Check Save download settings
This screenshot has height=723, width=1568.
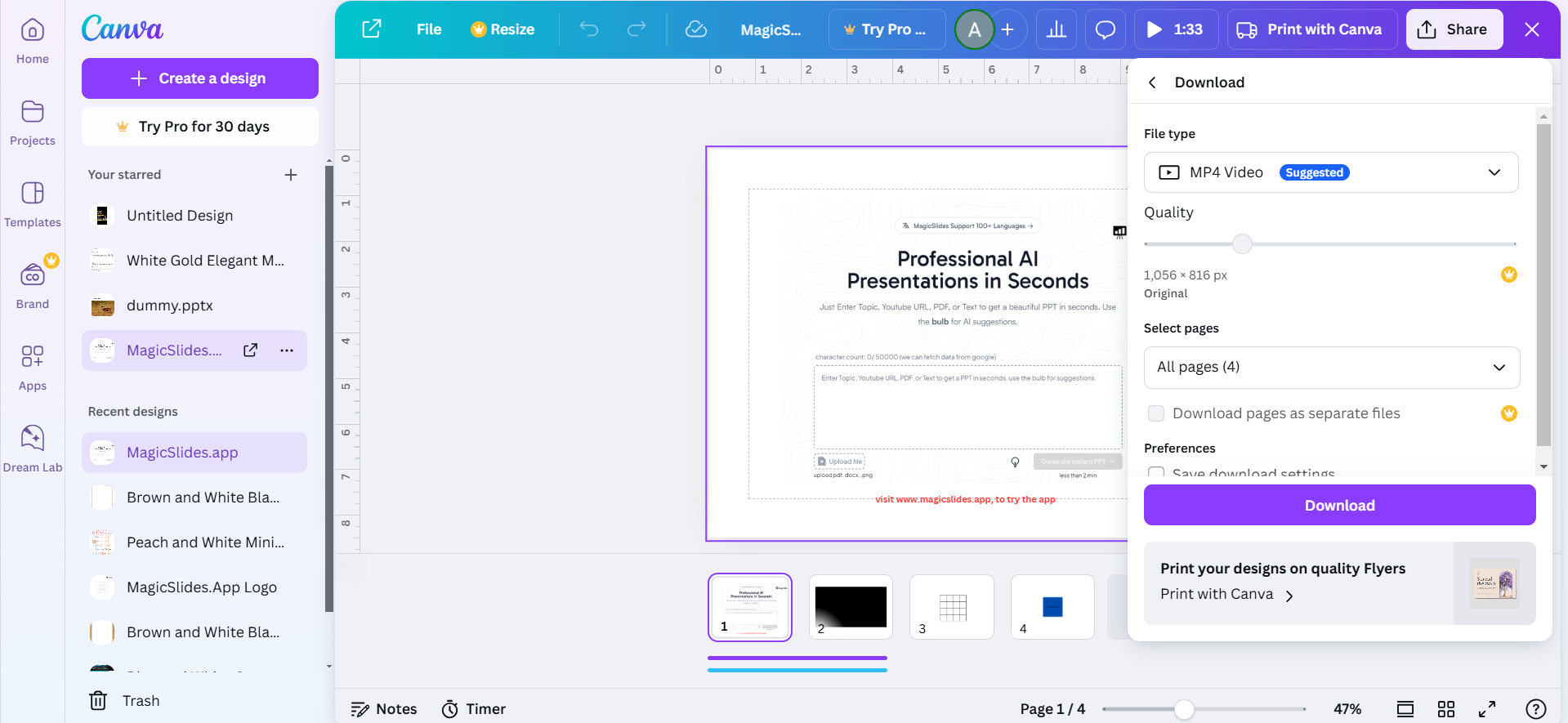coord(1156,472)
